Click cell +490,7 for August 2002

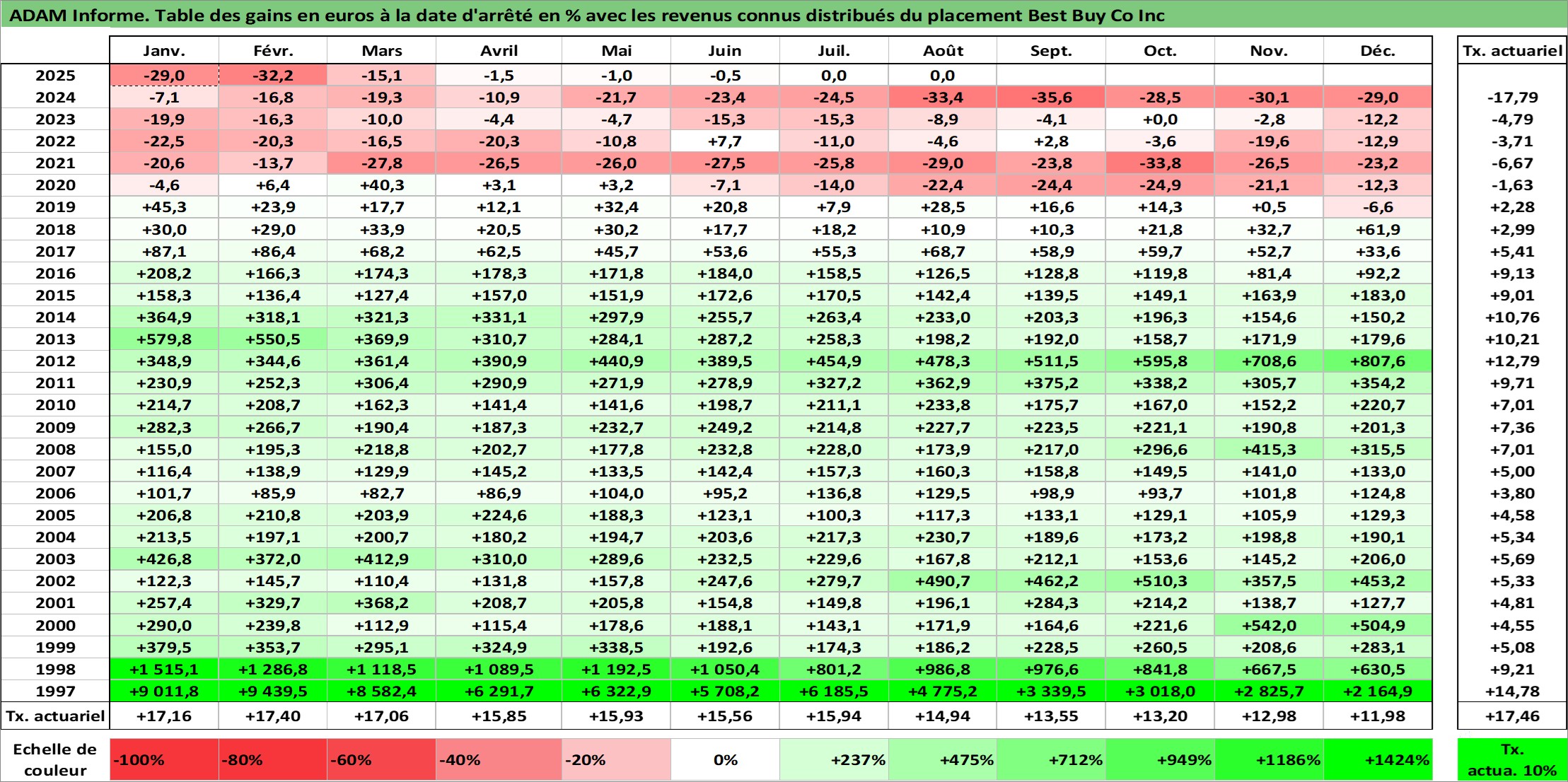[943, 581]
